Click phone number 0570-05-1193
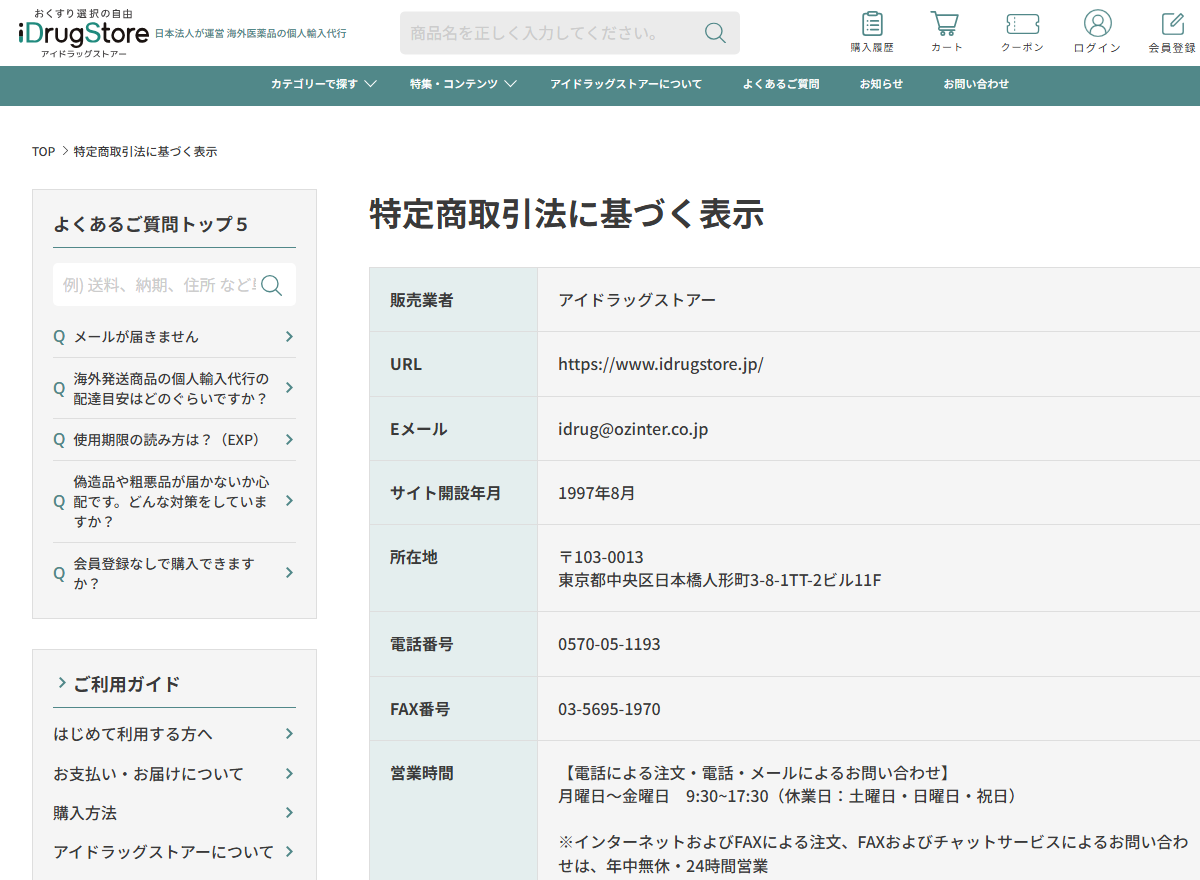The height and width of the screenshot is (880, 1200). [609, 644]
